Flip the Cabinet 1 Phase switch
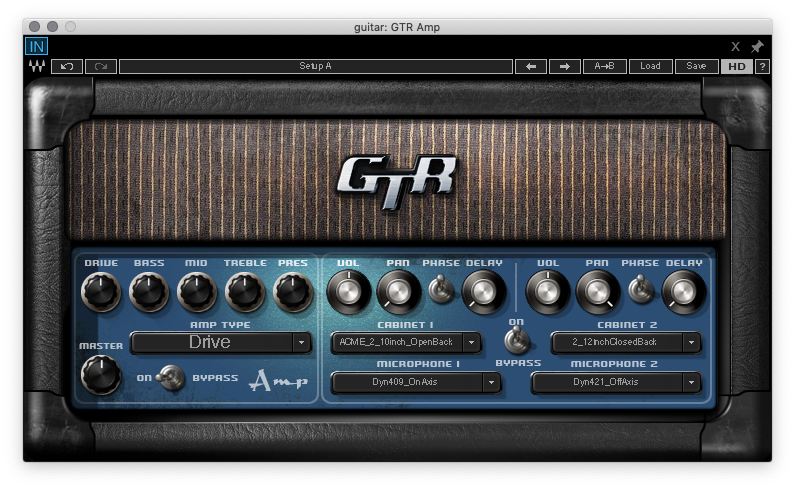The width and height of the screenshot is (795, 489). [441, 290]
